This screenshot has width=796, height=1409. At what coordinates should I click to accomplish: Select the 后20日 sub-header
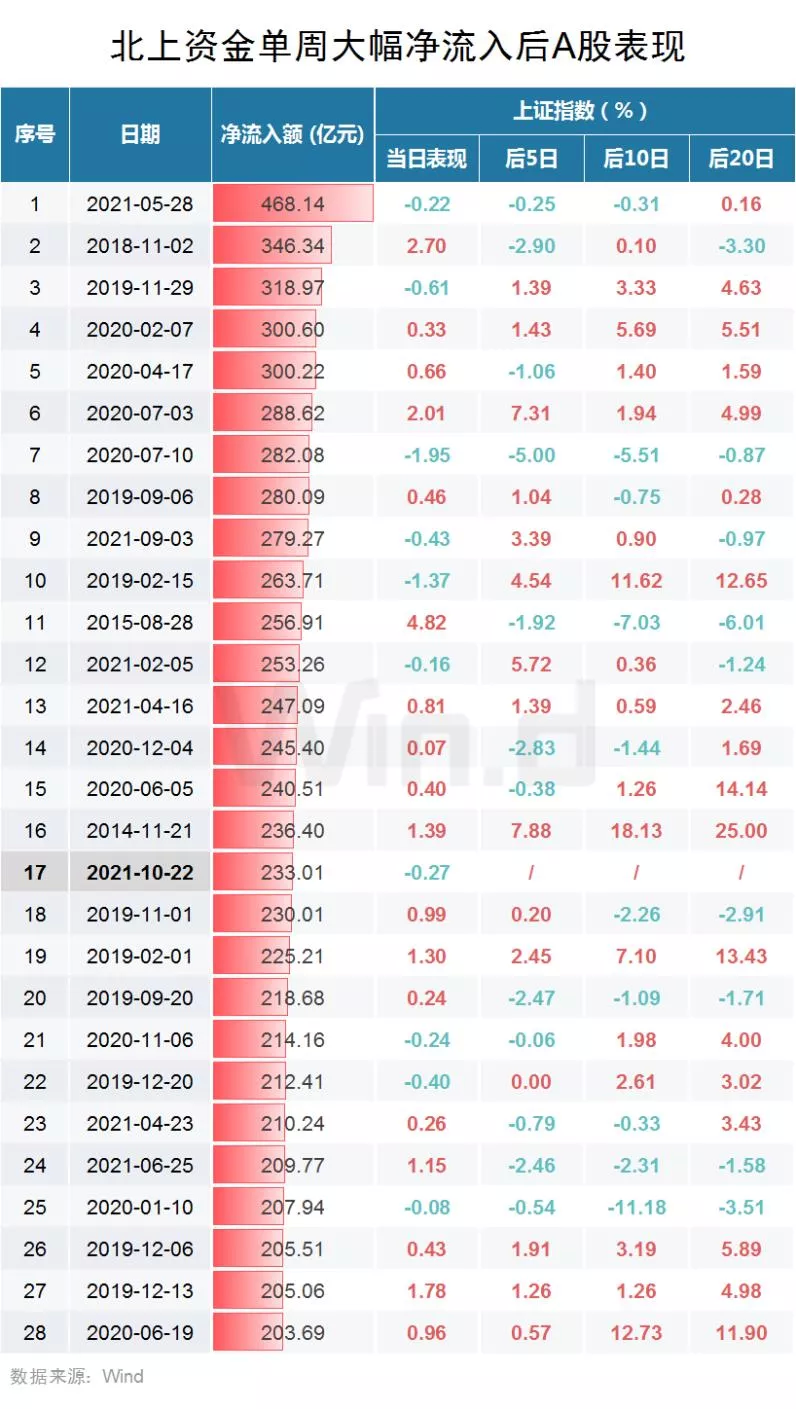click(741, 159)
